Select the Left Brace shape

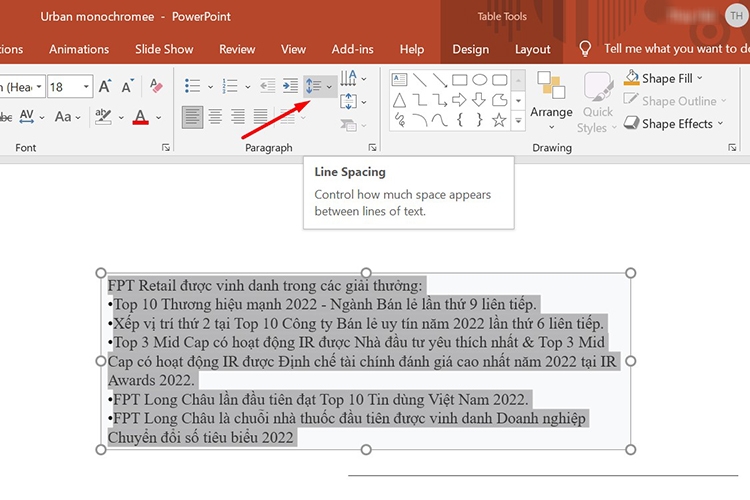click(x=460, y=120)
